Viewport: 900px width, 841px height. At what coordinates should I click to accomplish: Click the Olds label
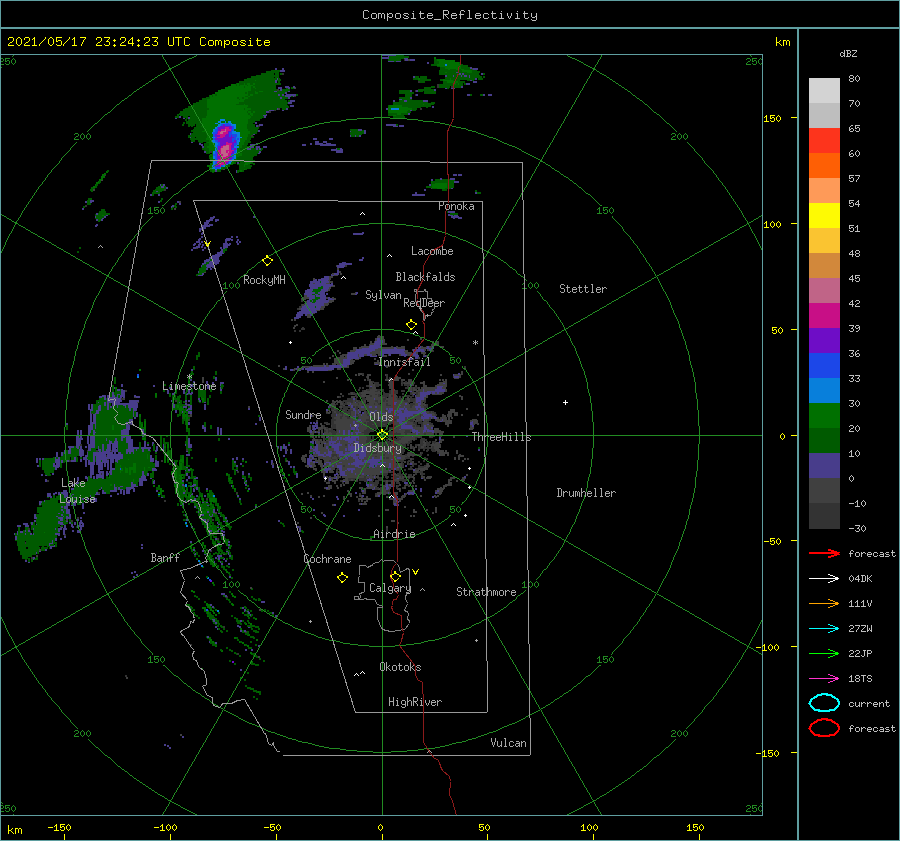pyautogui.click(x=381, y=417)
